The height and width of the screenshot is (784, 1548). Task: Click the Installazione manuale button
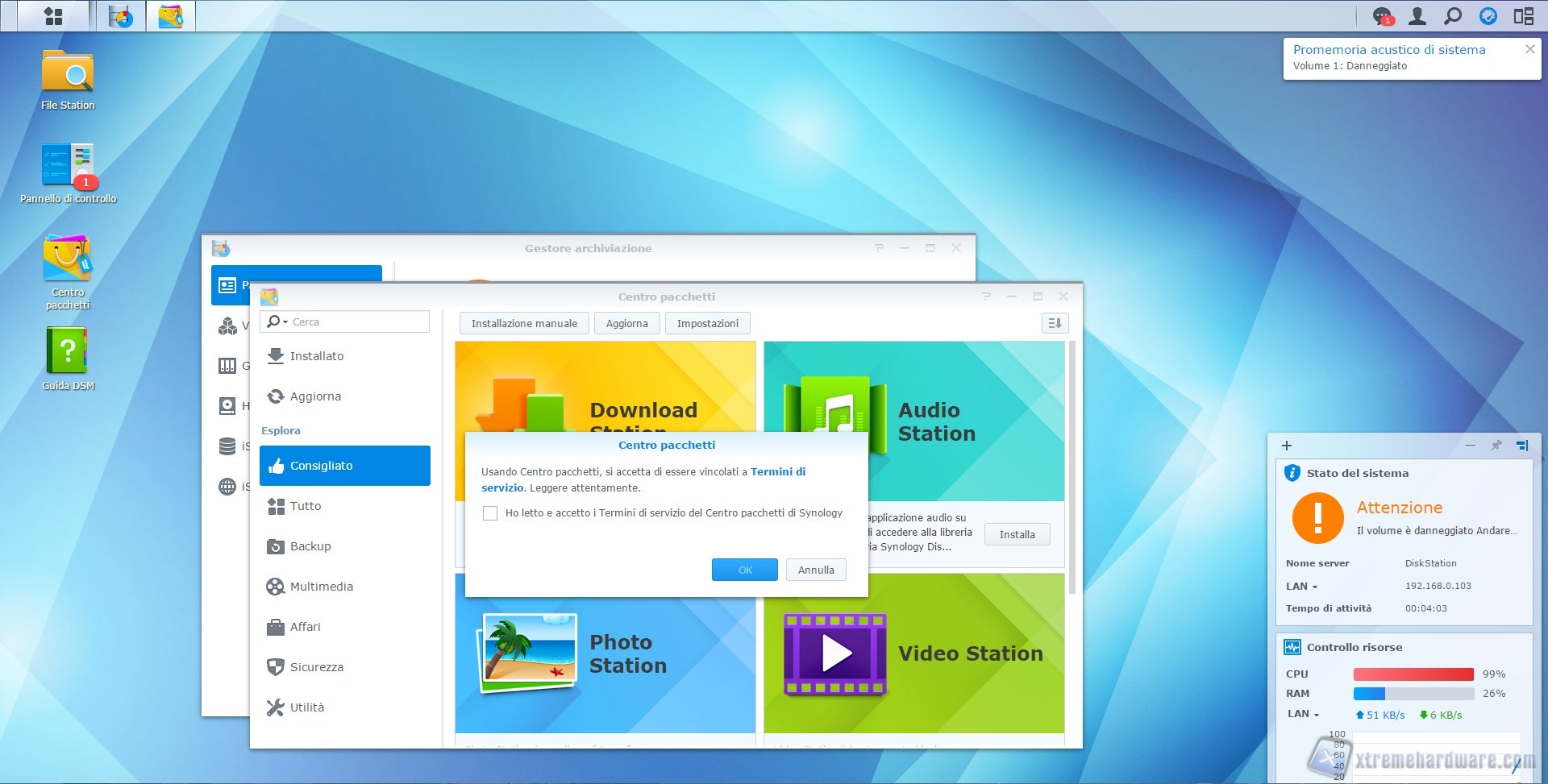point(524,324)
